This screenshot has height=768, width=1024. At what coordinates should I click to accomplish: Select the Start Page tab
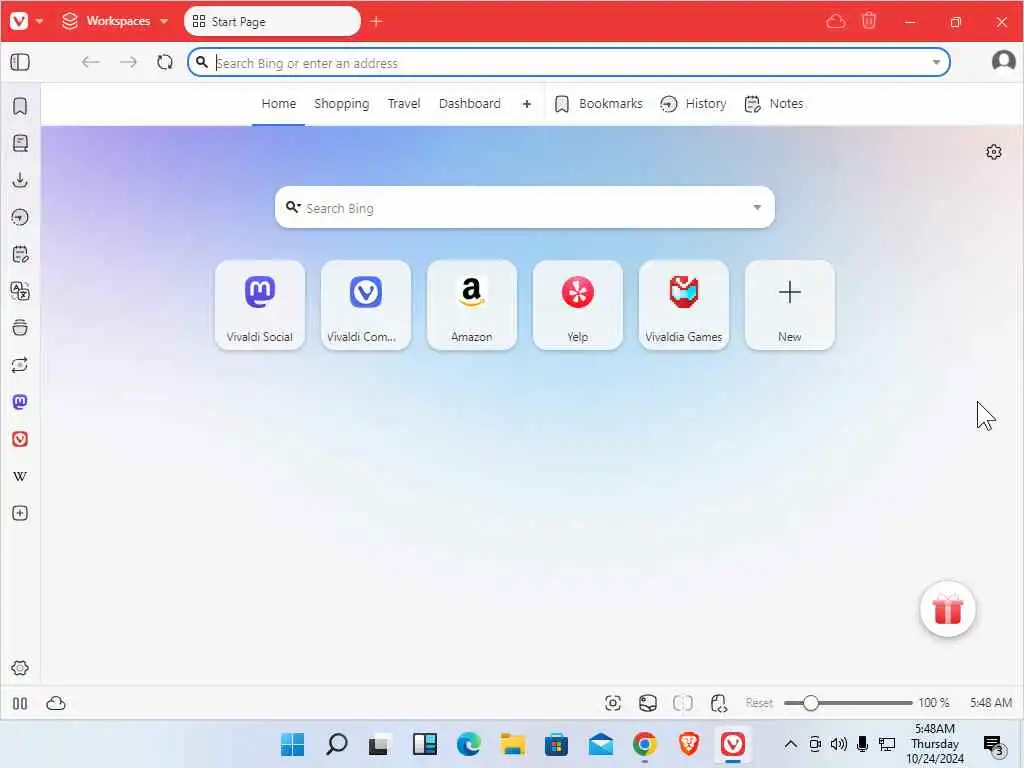[272, 22]
